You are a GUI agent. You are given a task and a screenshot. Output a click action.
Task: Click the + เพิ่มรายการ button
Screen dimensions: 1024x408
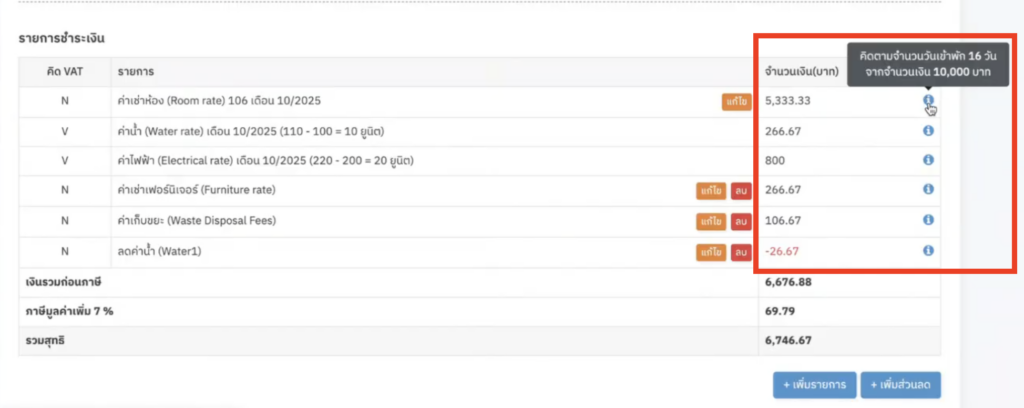tap(814, 384)
